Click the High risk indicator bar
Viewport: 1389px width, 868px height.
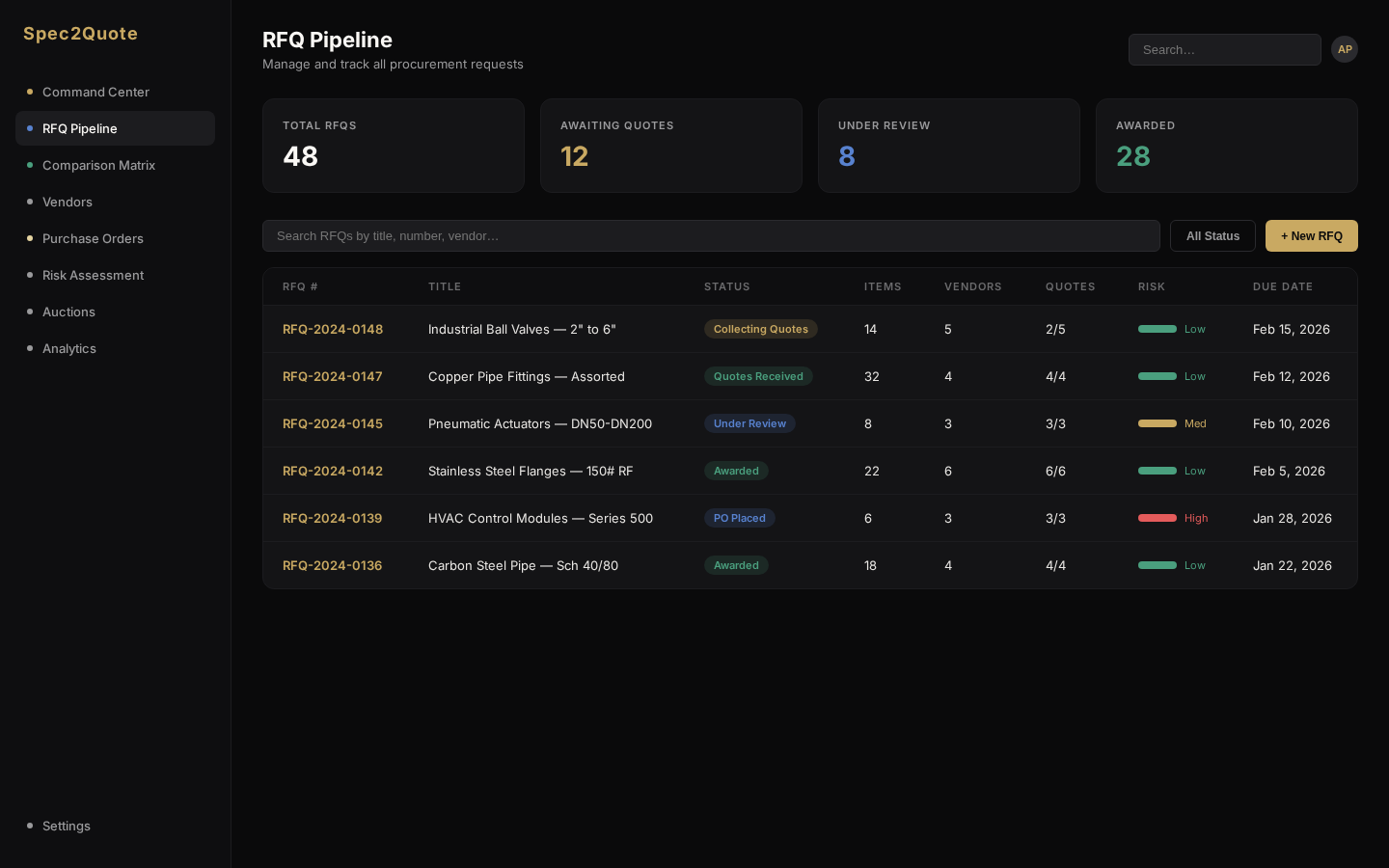[1157, 518]
